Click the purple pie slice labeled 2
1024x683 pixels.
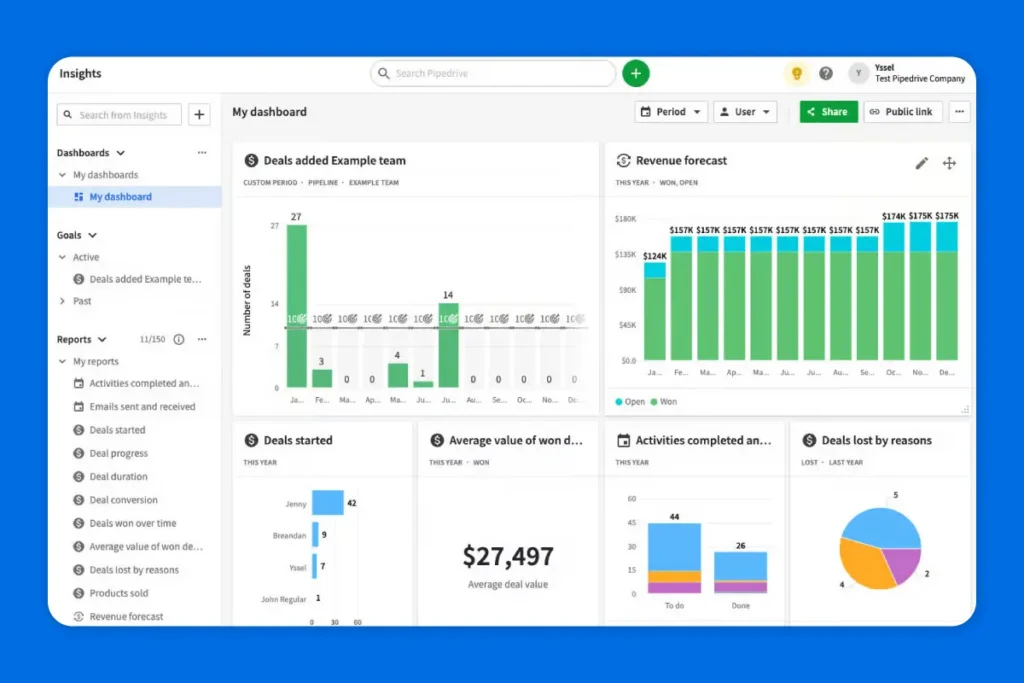(x=904, y=564)
